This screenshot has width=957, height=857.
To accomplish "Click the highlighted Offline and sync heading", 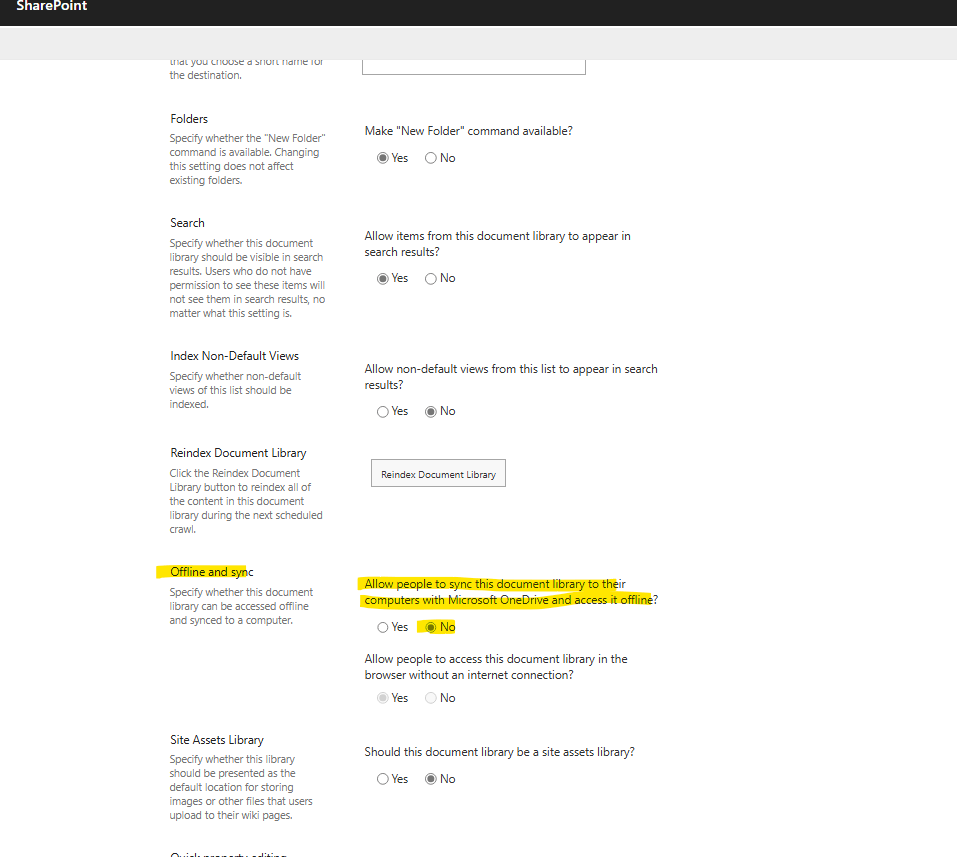I will click(x=211, y=572).
